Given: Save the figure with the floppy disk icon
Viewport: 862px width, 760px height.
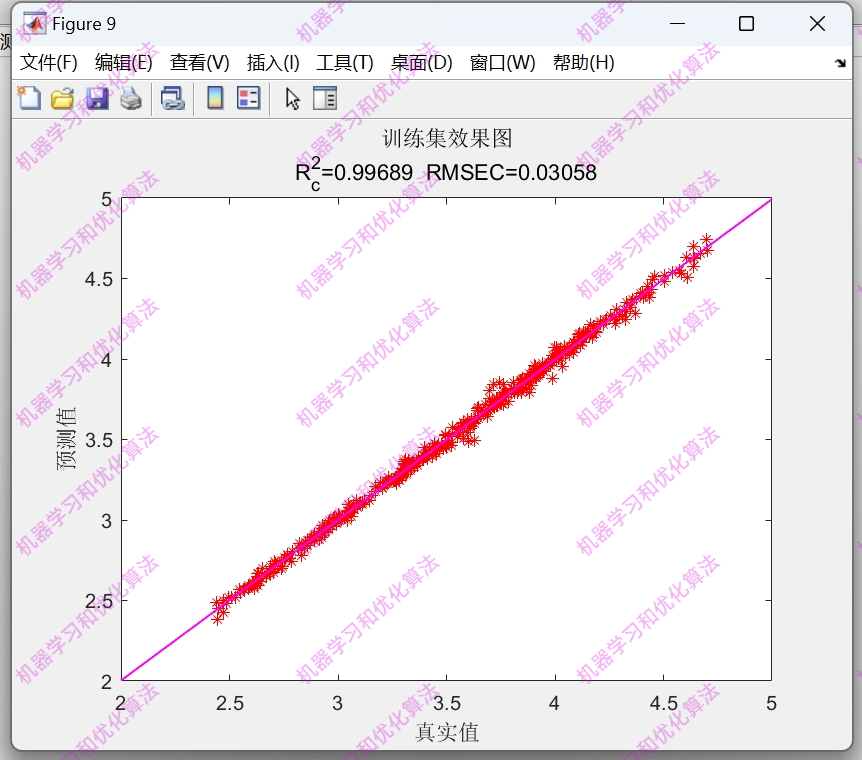Looking at the screenshot, I should [97, 99].
